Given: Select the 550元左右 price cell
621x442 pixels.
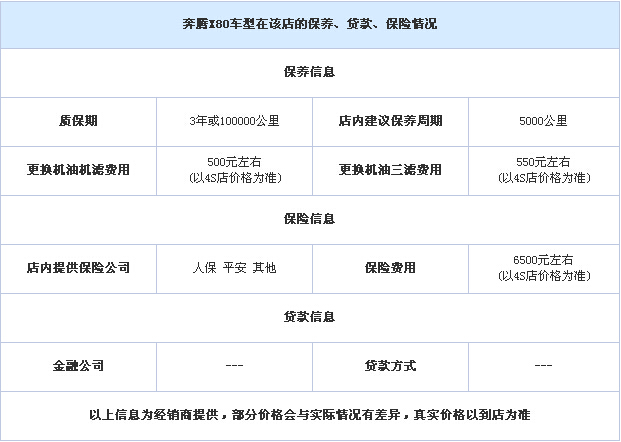Looking at the screenshot, I should coord(544,170).
